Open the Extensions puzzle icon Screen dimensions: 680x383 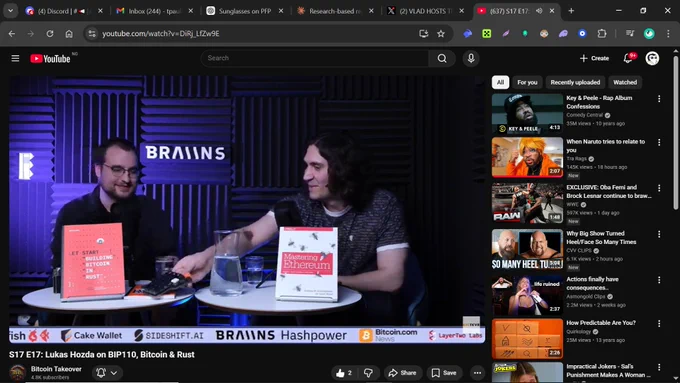click(602, 33)
